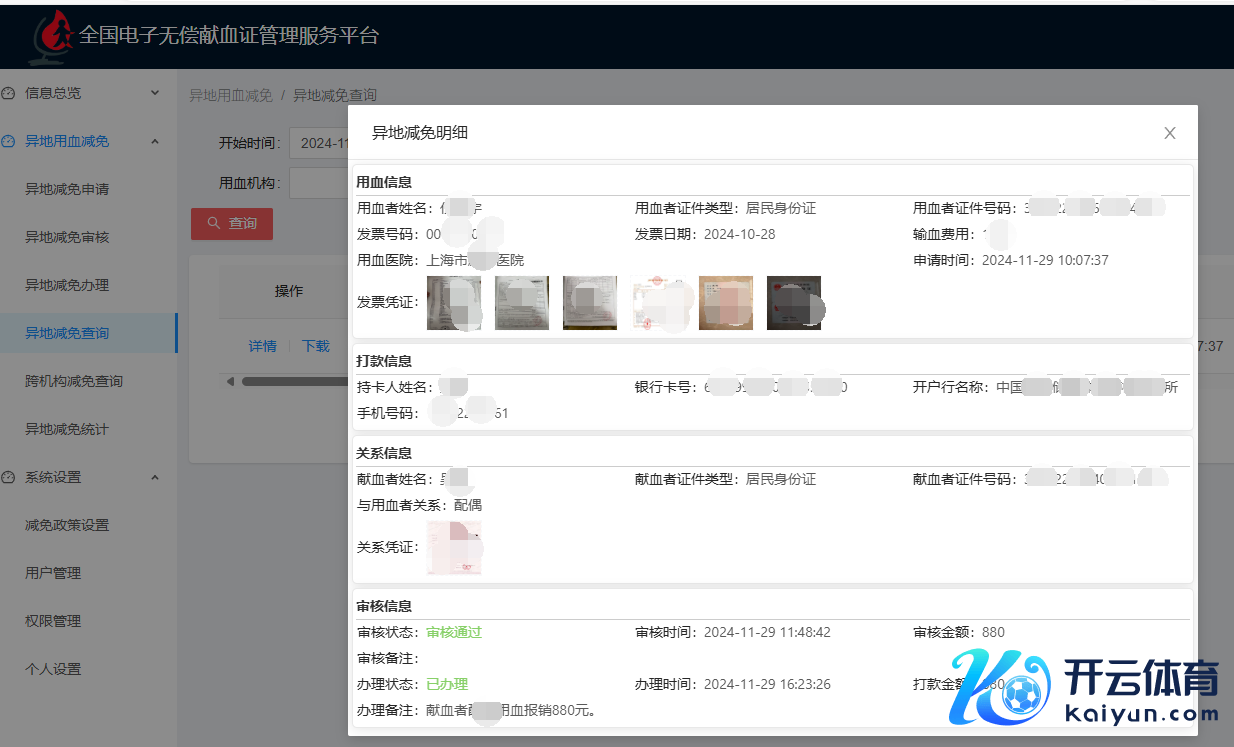Viewport: 1234px width, 747px height.
Task: Open 减免政策设置 settings item
Action: click(x=67, y=525)
